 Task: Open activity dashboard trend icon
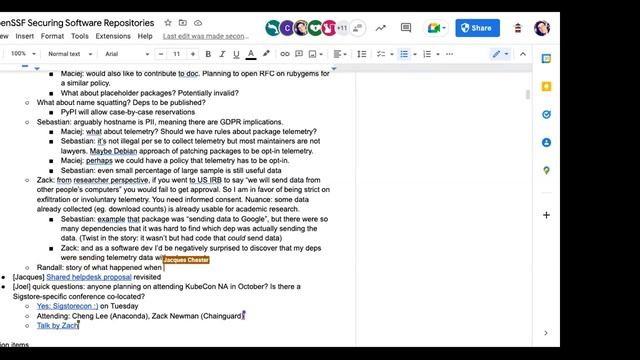coord(380,28)
